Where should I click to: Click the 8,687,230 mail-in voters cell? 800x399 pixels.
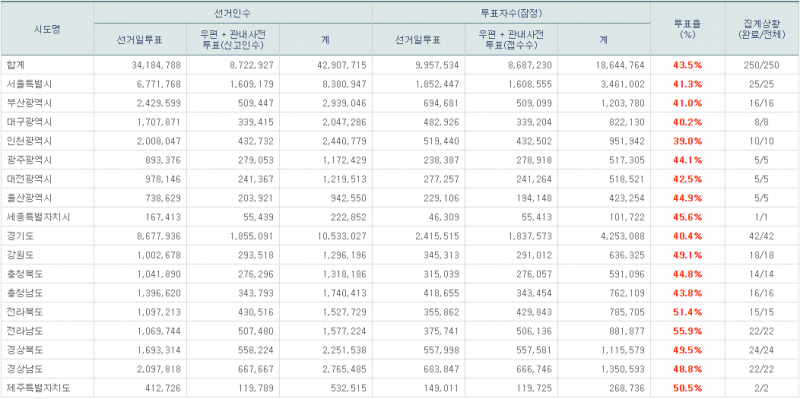(531, 65)
